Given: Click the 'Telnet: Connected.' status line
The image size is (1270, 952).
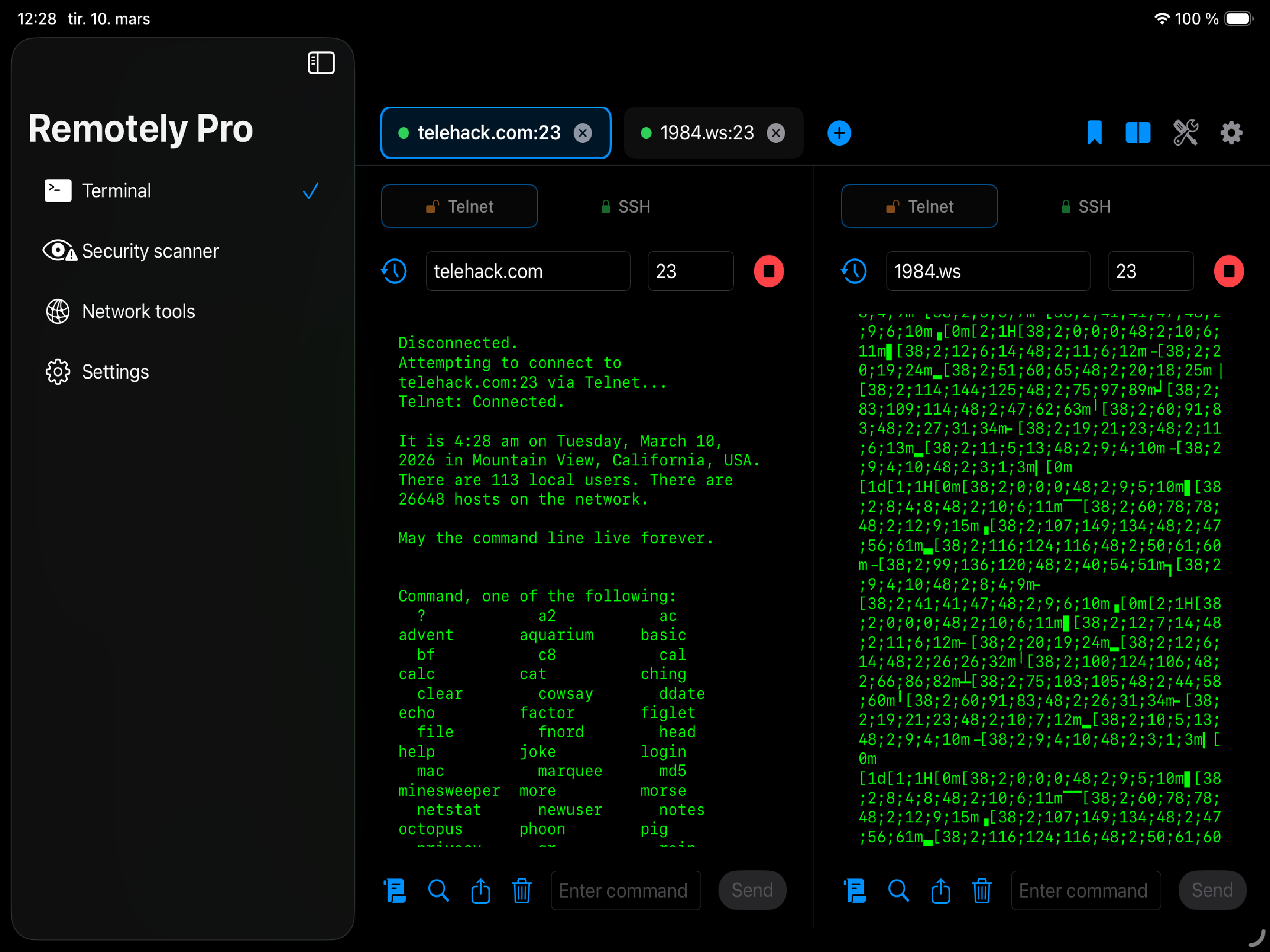Looking at the screenshot, I should (481, 402).
